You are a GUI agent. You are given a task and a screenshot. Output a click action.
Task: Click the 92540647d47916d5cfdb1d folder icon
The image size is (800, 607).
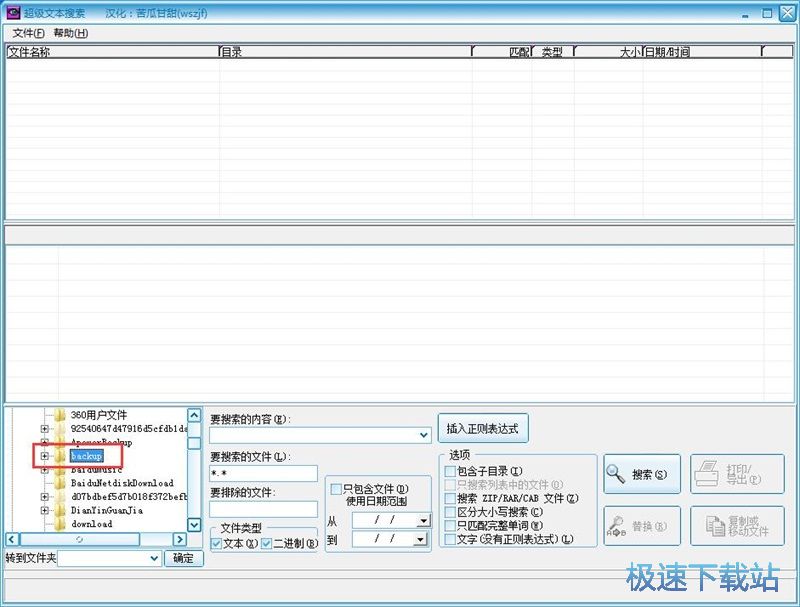[60, 428]
